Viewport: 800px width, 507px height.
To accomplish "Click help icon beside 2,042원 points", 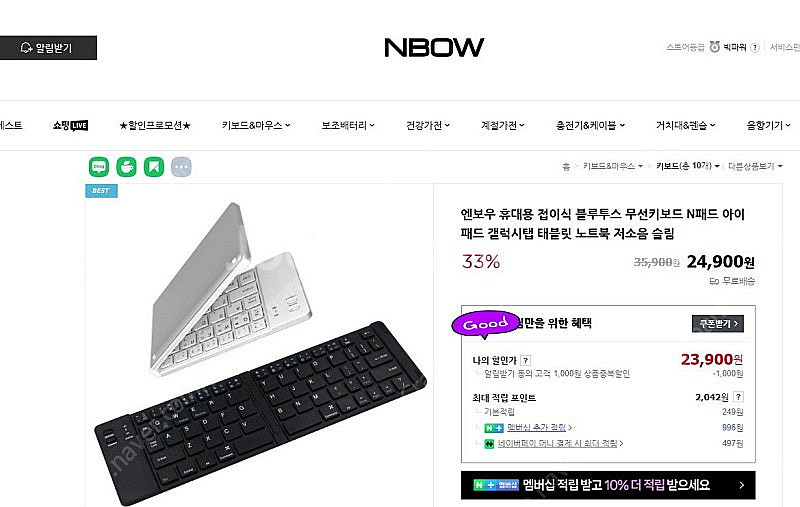I will [x=738, y=397].
